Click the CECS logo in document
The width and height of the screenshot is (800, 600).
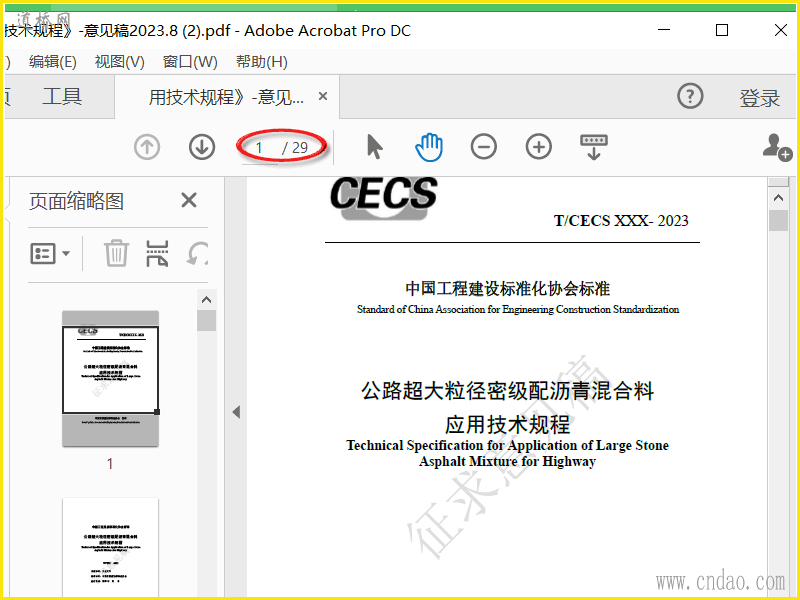pos(384,198)
